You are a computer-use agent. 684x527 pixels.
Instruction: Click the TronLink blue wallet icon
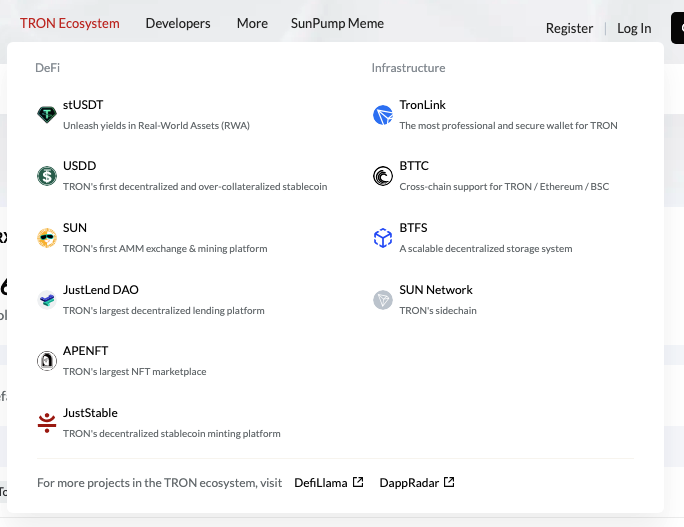click(383, 115)
